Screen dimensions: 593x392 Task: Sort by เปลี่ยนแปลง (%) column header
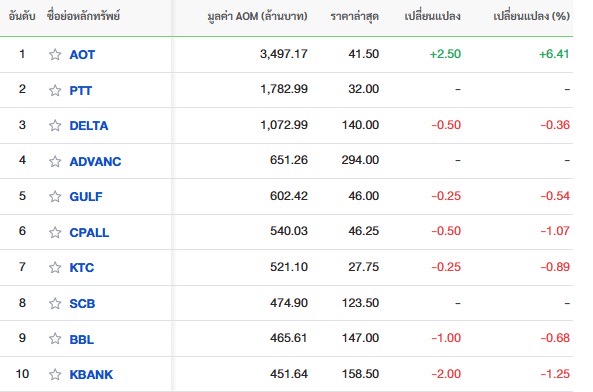tap(531, 16)
